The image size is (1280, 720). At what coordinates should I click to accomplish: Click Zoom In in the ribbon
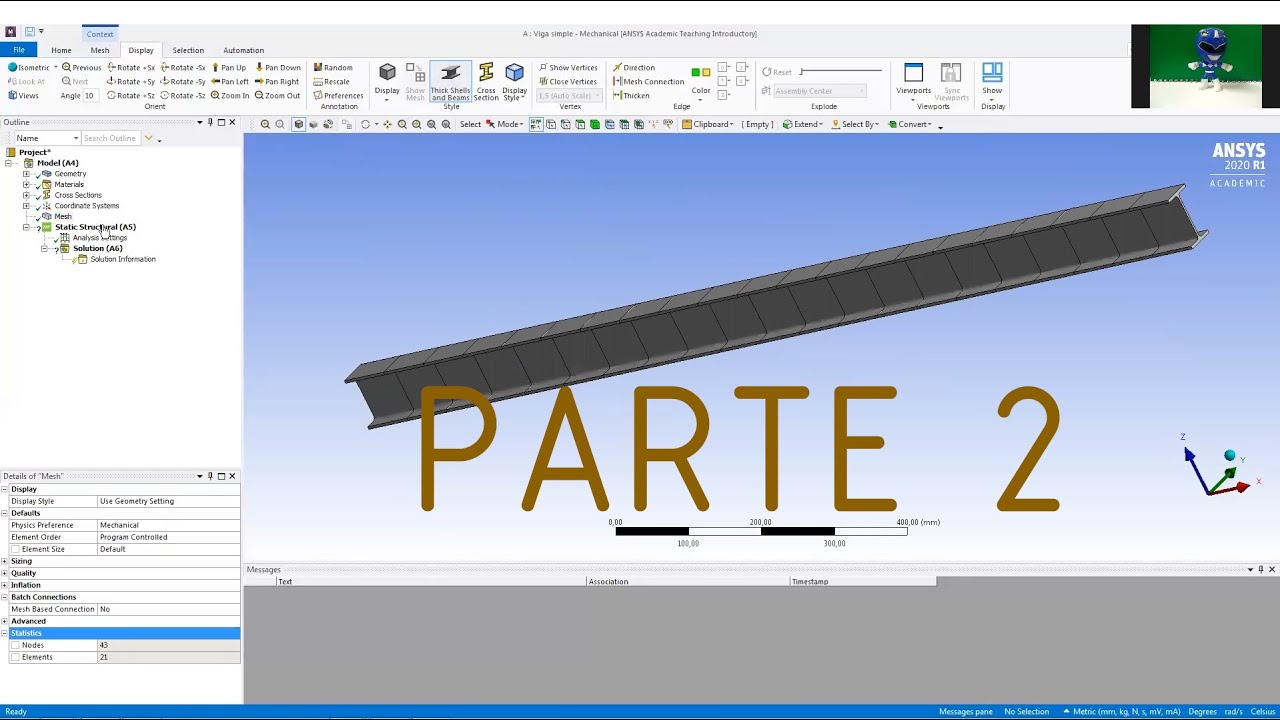230,95
